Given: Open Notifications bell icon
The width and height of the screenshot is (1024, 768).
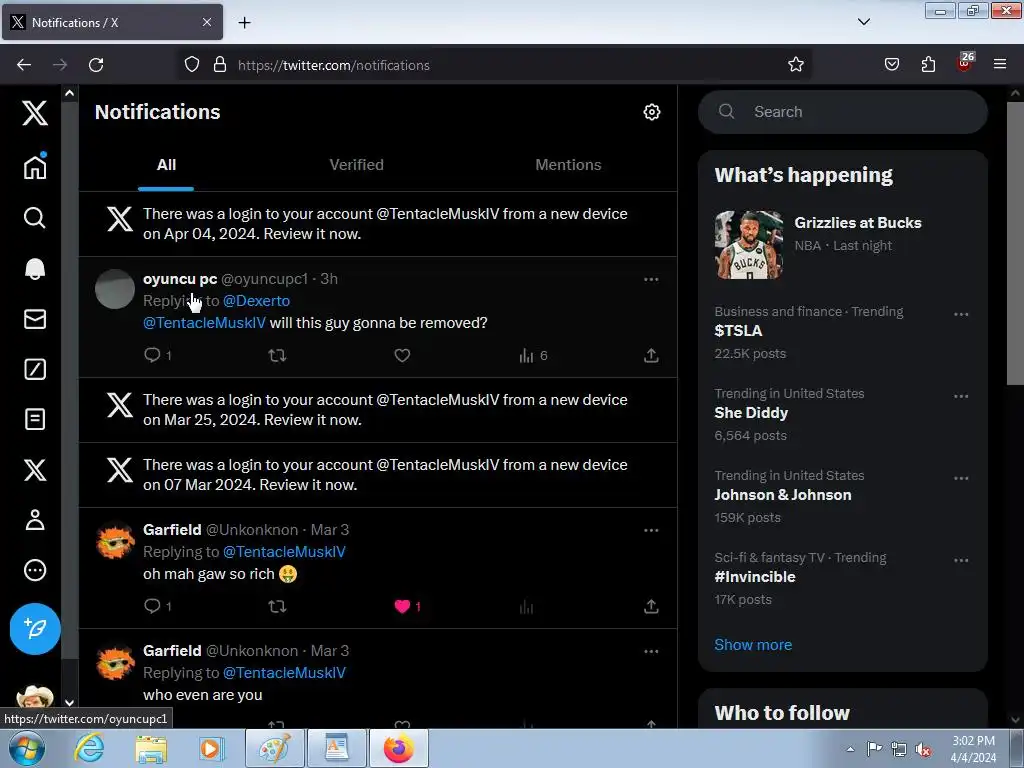Looking at the screenshot, I should (x=35, y=268).
